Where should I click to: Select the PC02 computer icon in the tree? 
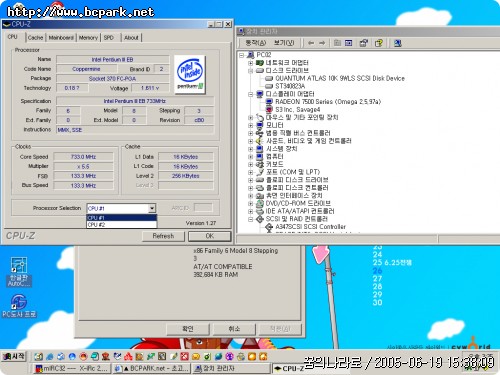click(x=251, y=55)
